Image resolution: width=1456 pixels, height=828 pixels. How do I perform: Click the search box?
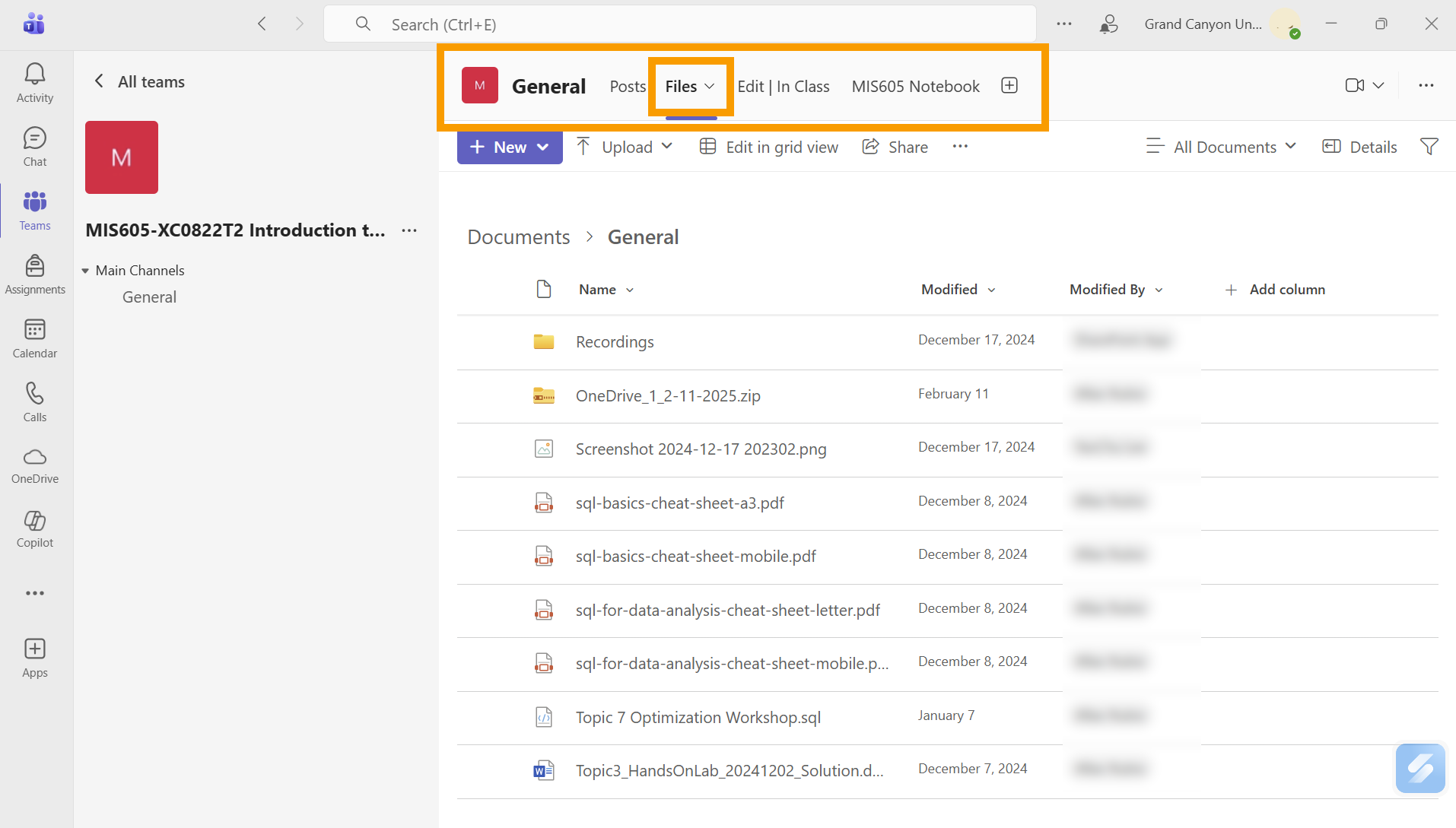pos(679,24)
